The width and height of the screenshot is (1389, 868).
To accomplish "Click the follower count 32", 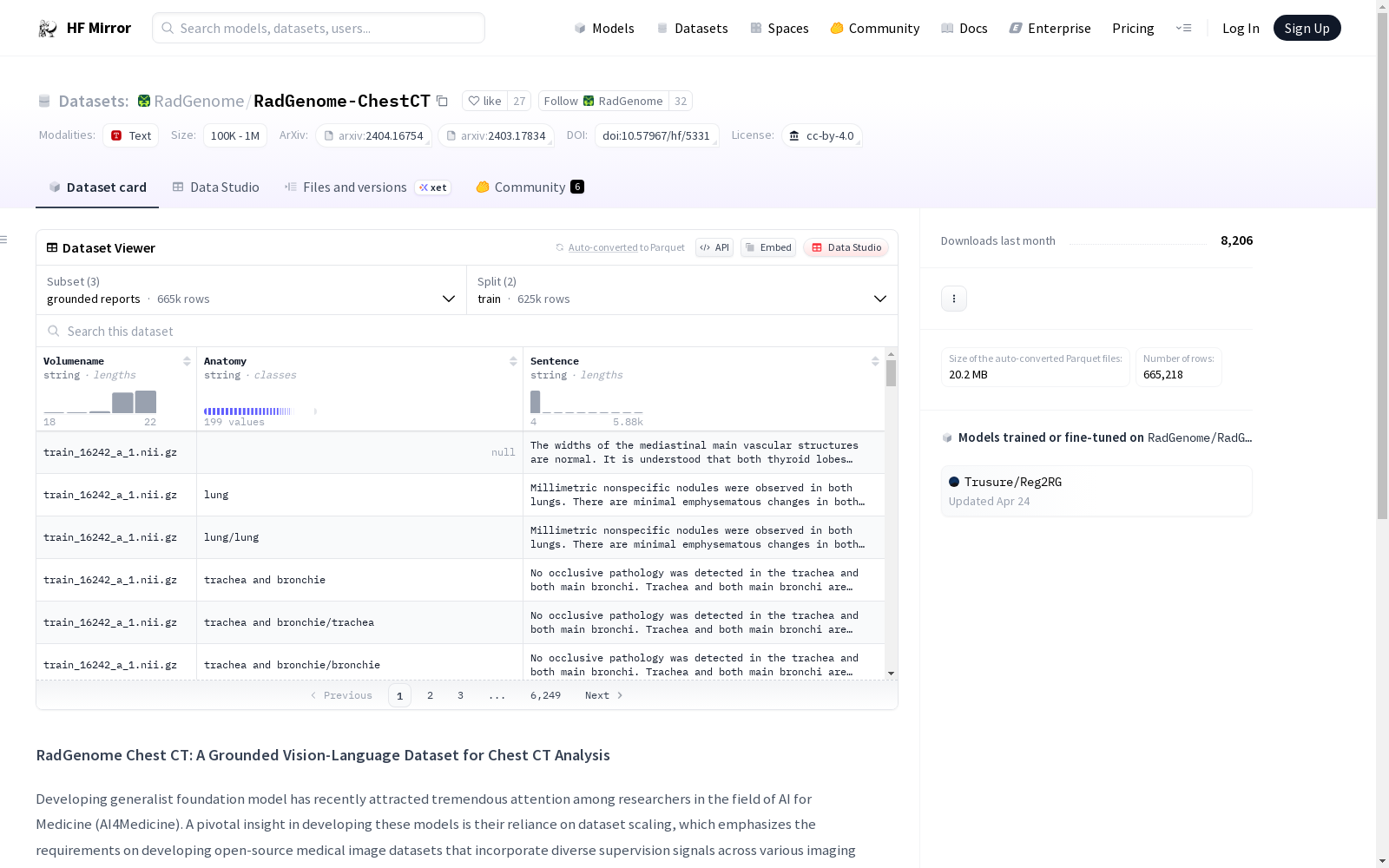I will 681,101.
